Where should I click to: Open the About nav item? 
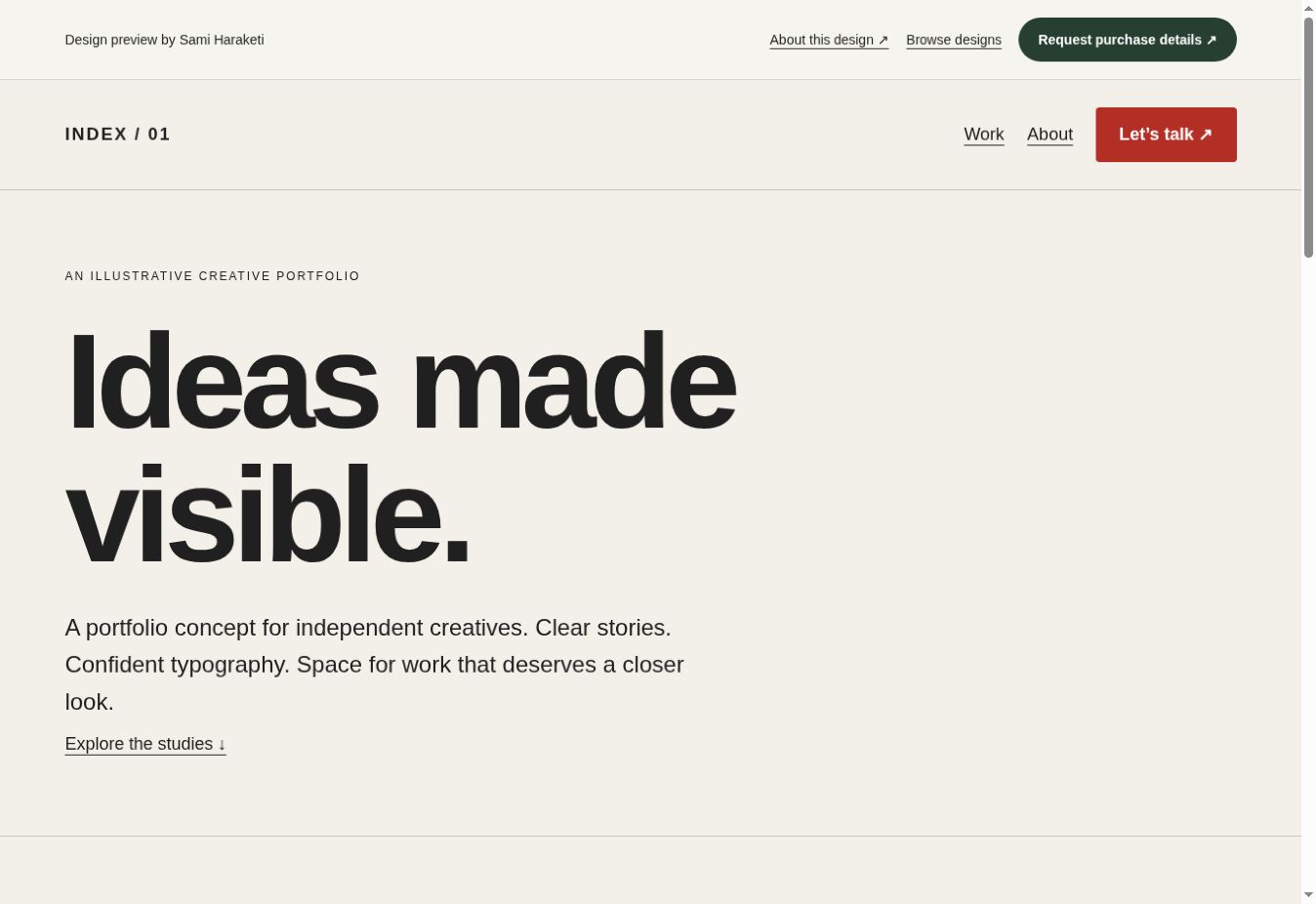(x=1049, y=135)
